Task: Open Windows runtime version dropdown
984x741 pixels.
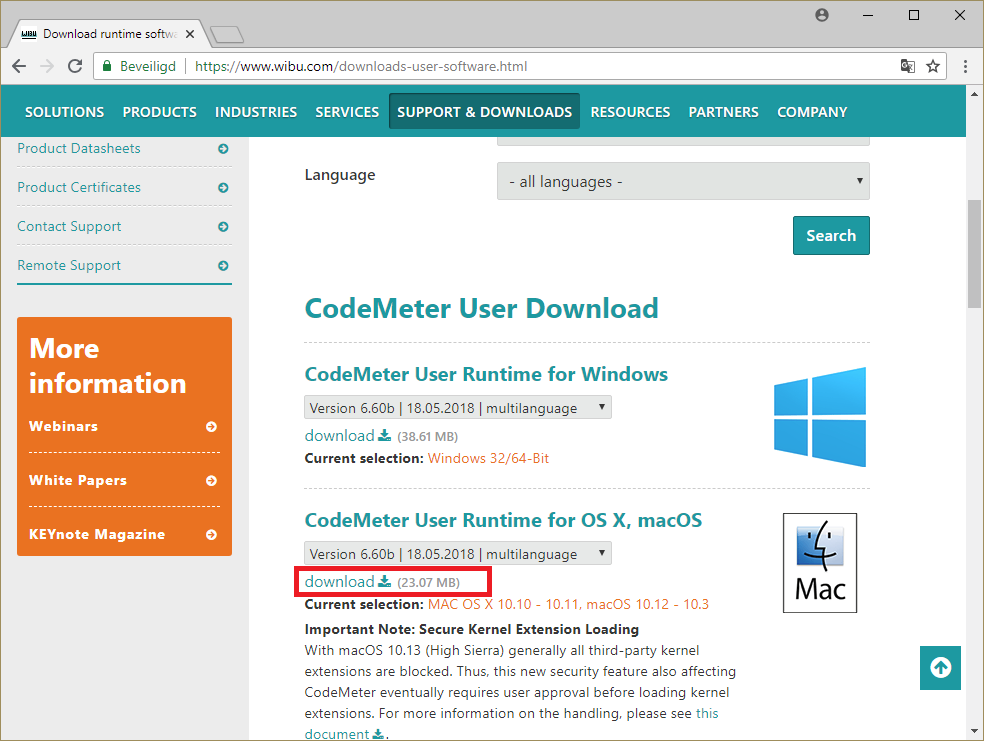Action: pos(457,408)
